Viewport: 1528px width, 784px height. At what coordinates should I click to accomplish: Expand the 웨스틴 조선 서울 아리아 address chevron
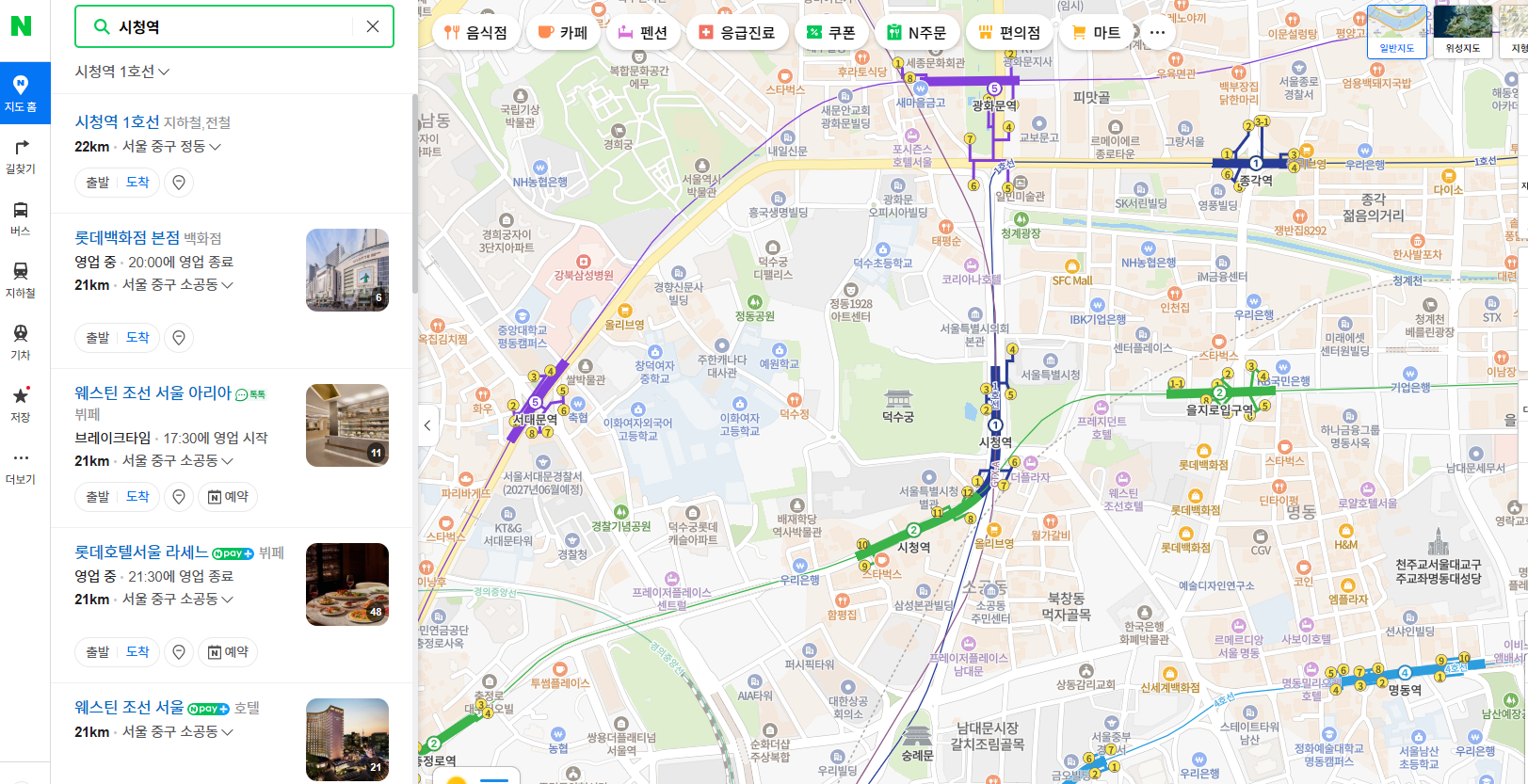pos(227,460)
